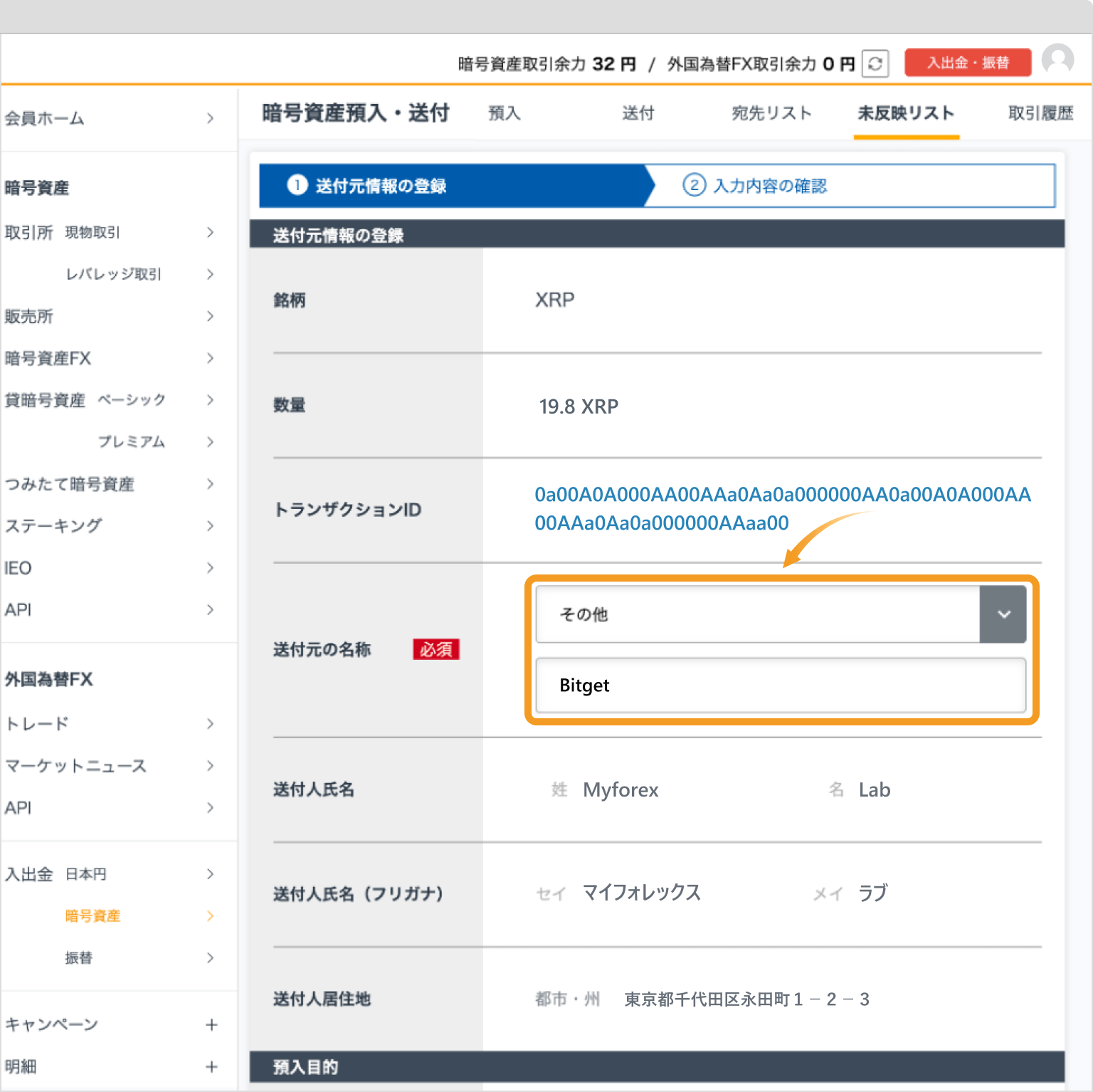Switch to the 預入 tab
1093x1092 pixels.
click(x=505, y=113)
